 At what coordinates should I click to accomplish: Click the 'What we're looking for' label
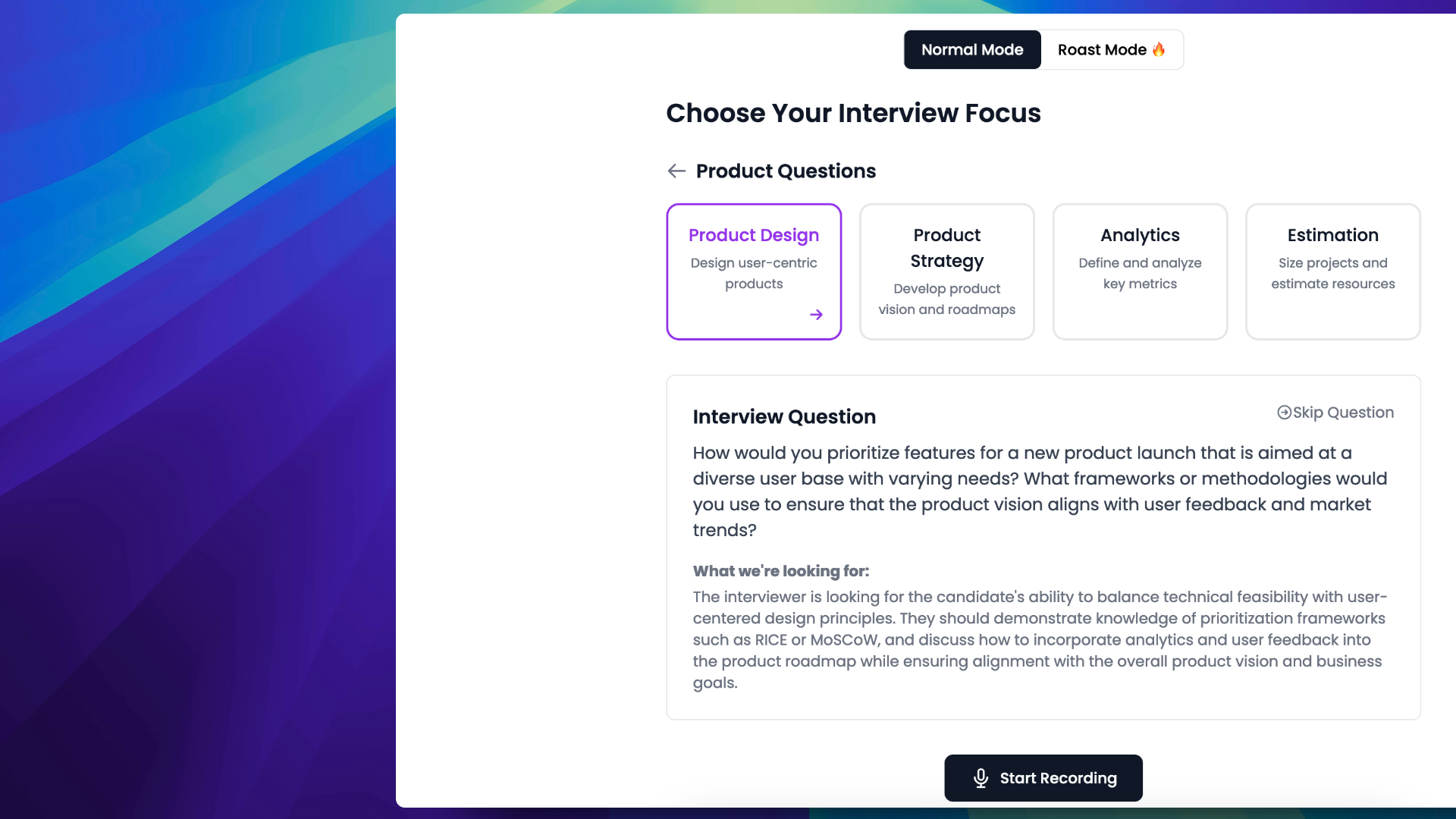click(780, 571)
